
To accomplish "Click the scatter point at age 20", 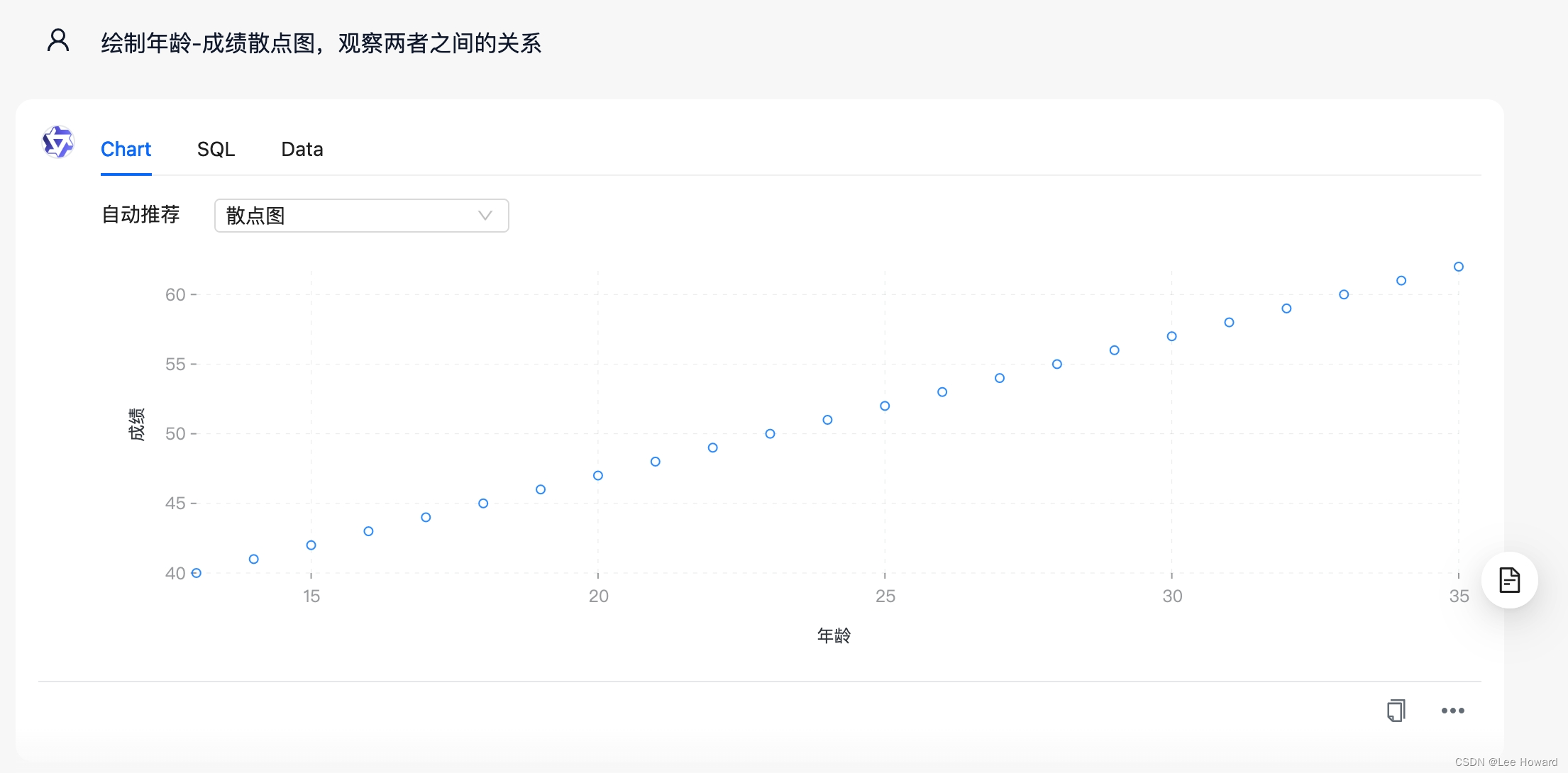I will 598,476.
